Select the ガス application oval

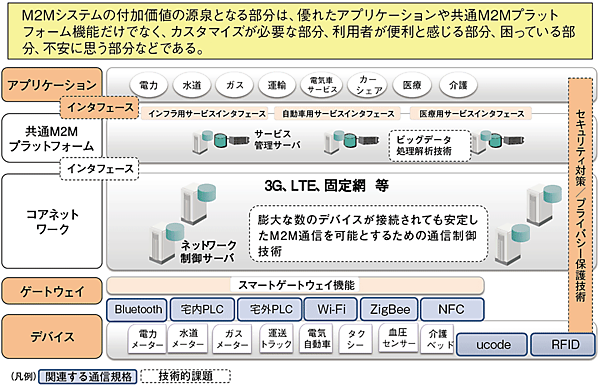click(235, 85)
